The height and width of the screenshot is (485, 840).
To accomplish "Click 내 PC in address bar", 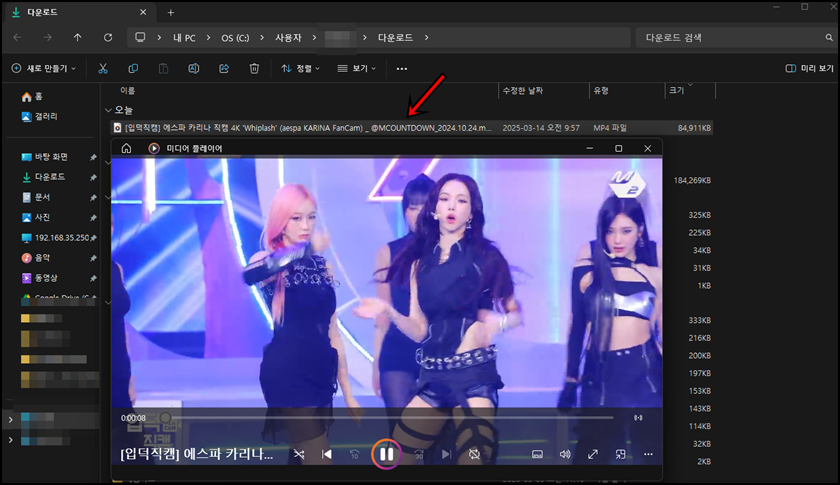I will pyautogui.click(x=184, y=38).
